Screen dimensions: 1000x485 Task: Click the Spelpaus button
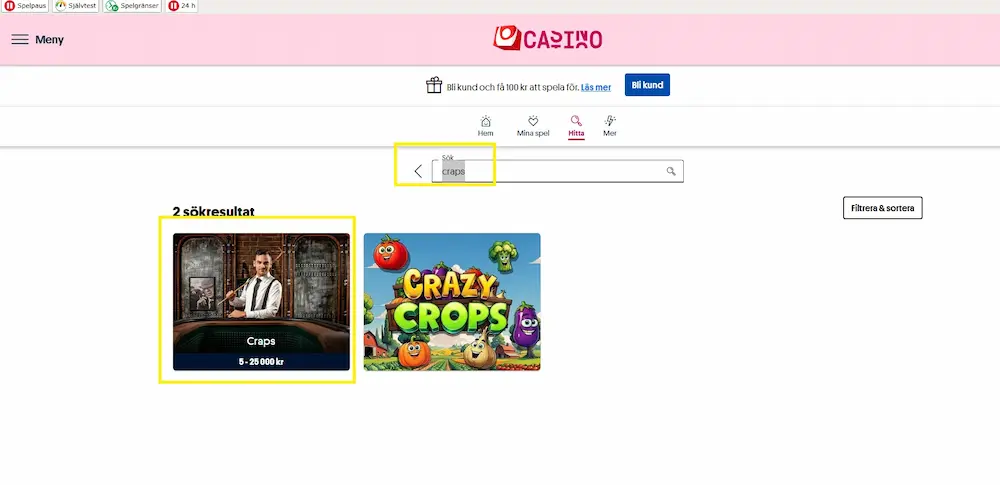coord(26,6)
